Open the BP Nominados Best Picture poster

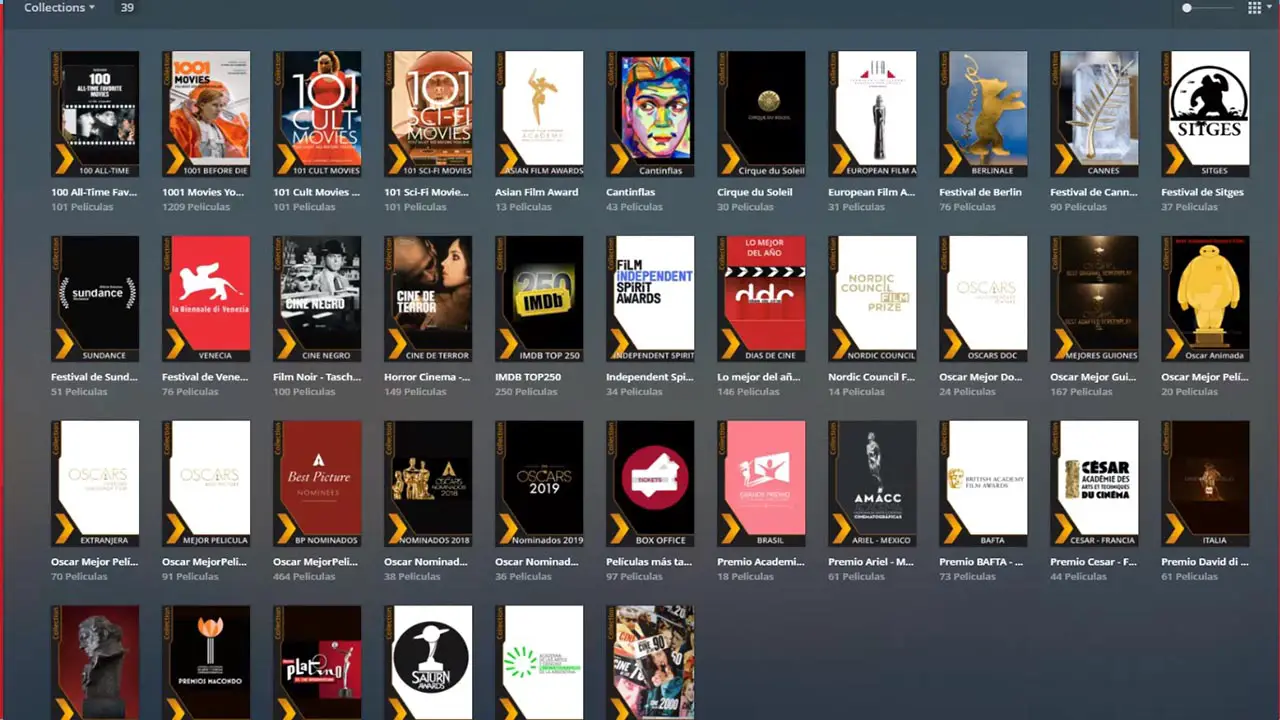coord(317,484)
